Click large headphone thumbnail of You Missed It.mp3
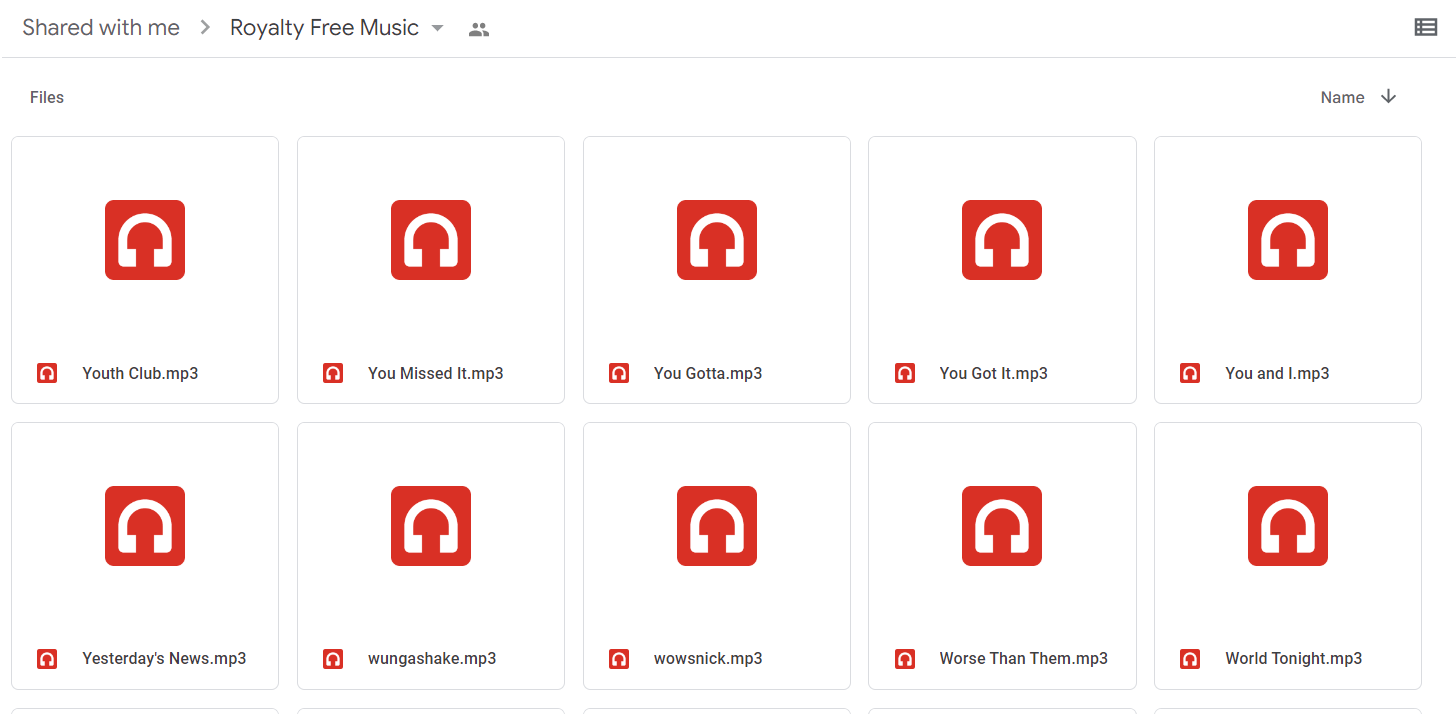The height and width of the screenshot is (714, 1456). 431,240
